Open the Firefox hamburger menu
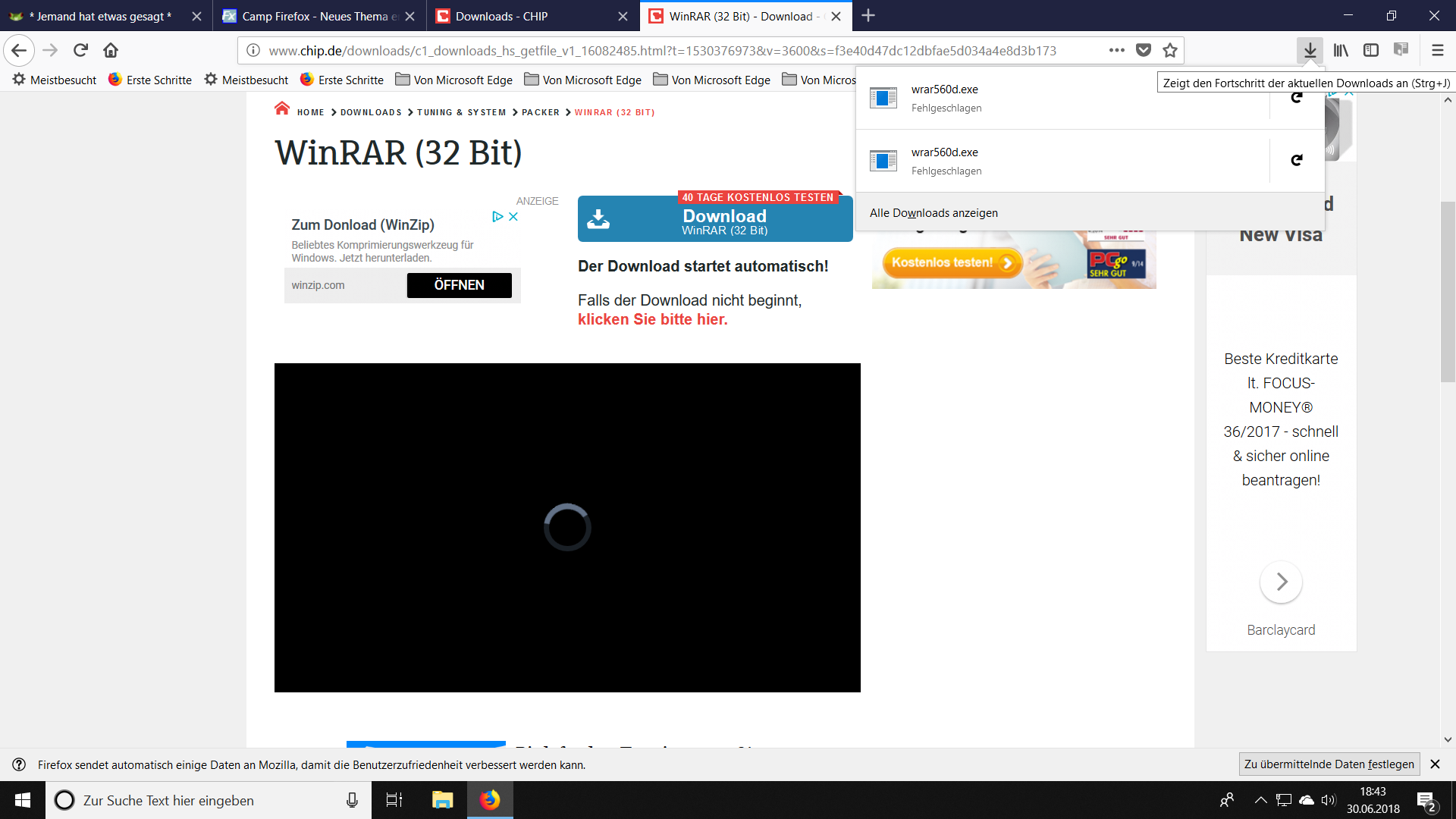The image size is (1456, 819). pyautogui.click(x=1437, y=50)
